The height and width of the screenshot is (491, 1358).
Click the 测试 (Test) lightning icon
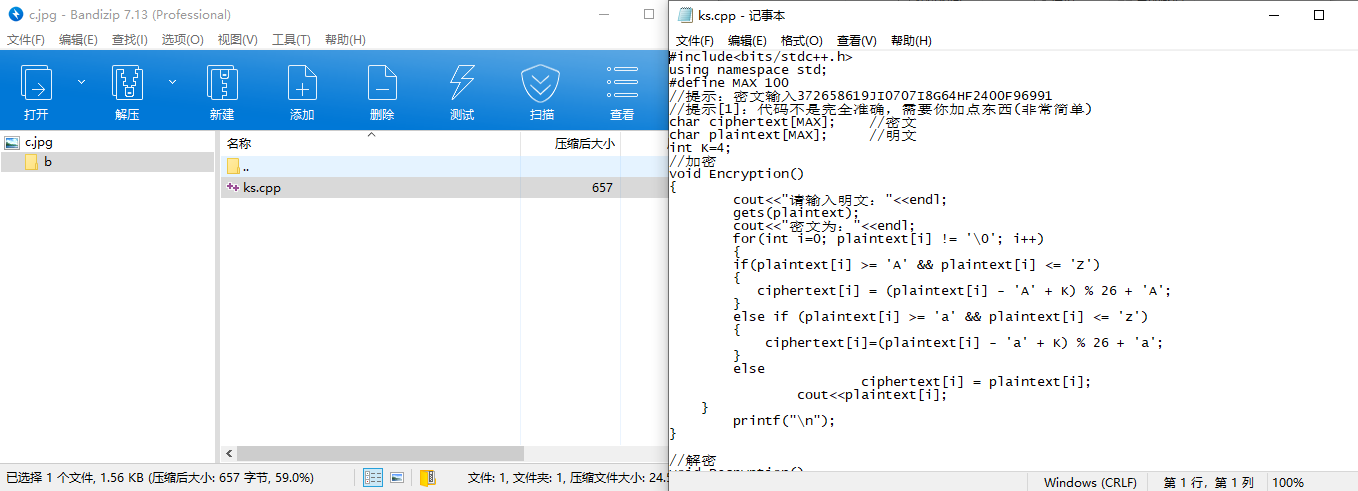[x=462, y=83]
